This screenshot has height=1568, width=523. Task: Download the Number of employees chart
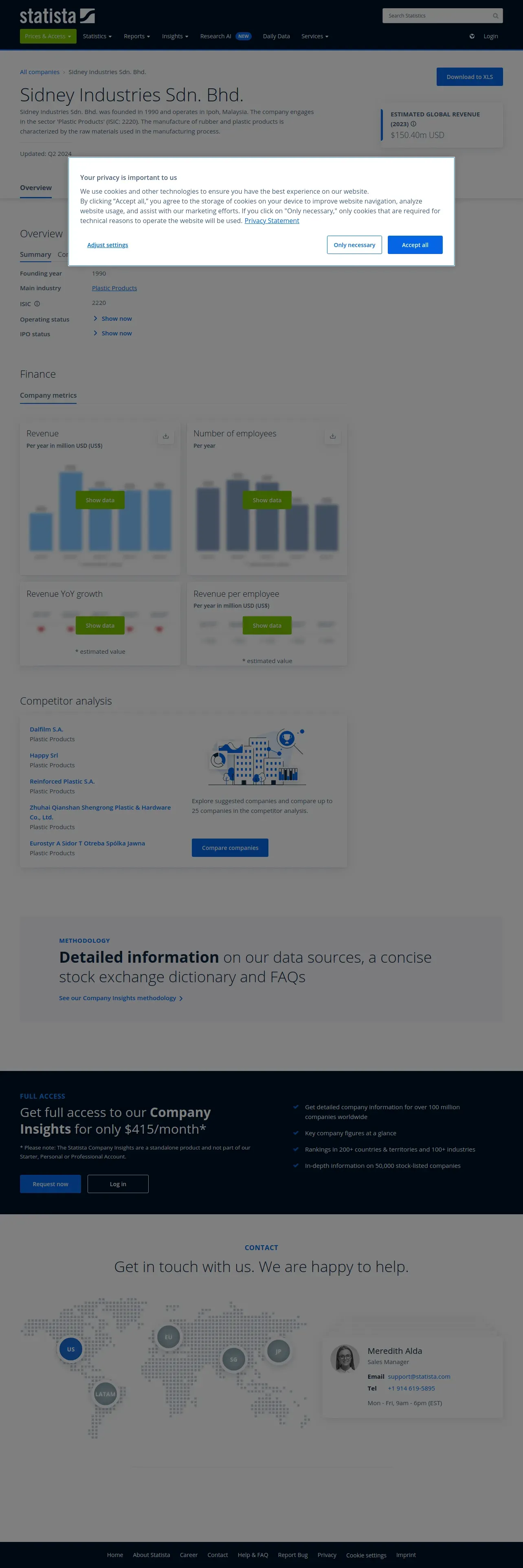(x=332, y=436)
